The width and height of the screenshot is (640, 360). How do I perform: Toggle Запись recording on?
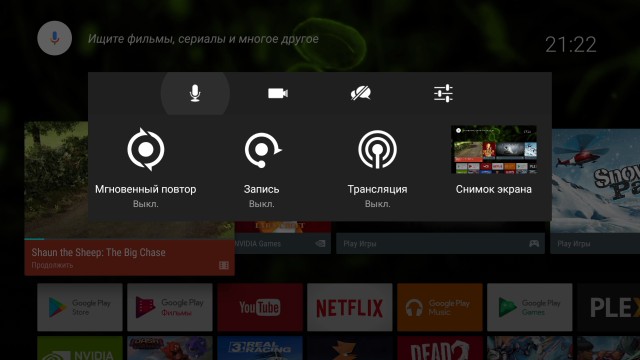(x=262, y=167)
